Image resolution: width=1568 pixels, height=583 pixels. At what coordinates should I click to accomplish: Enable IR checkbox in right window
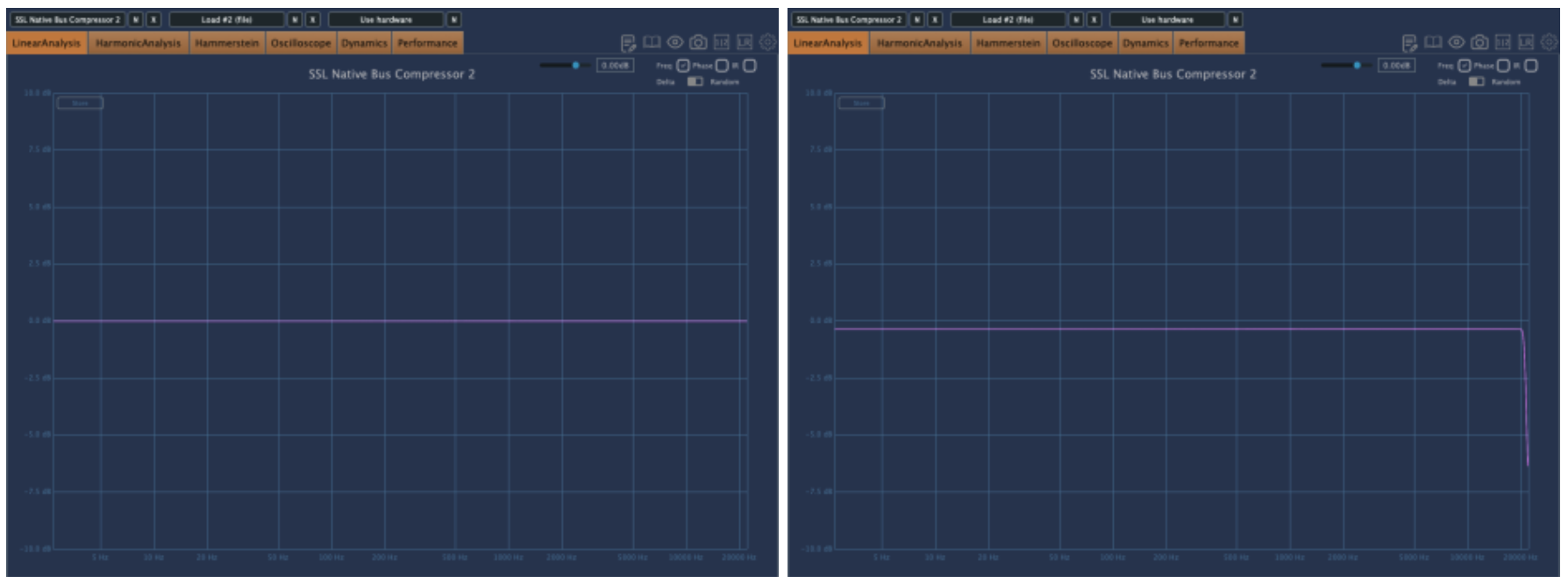click(x=1531, y=66)
